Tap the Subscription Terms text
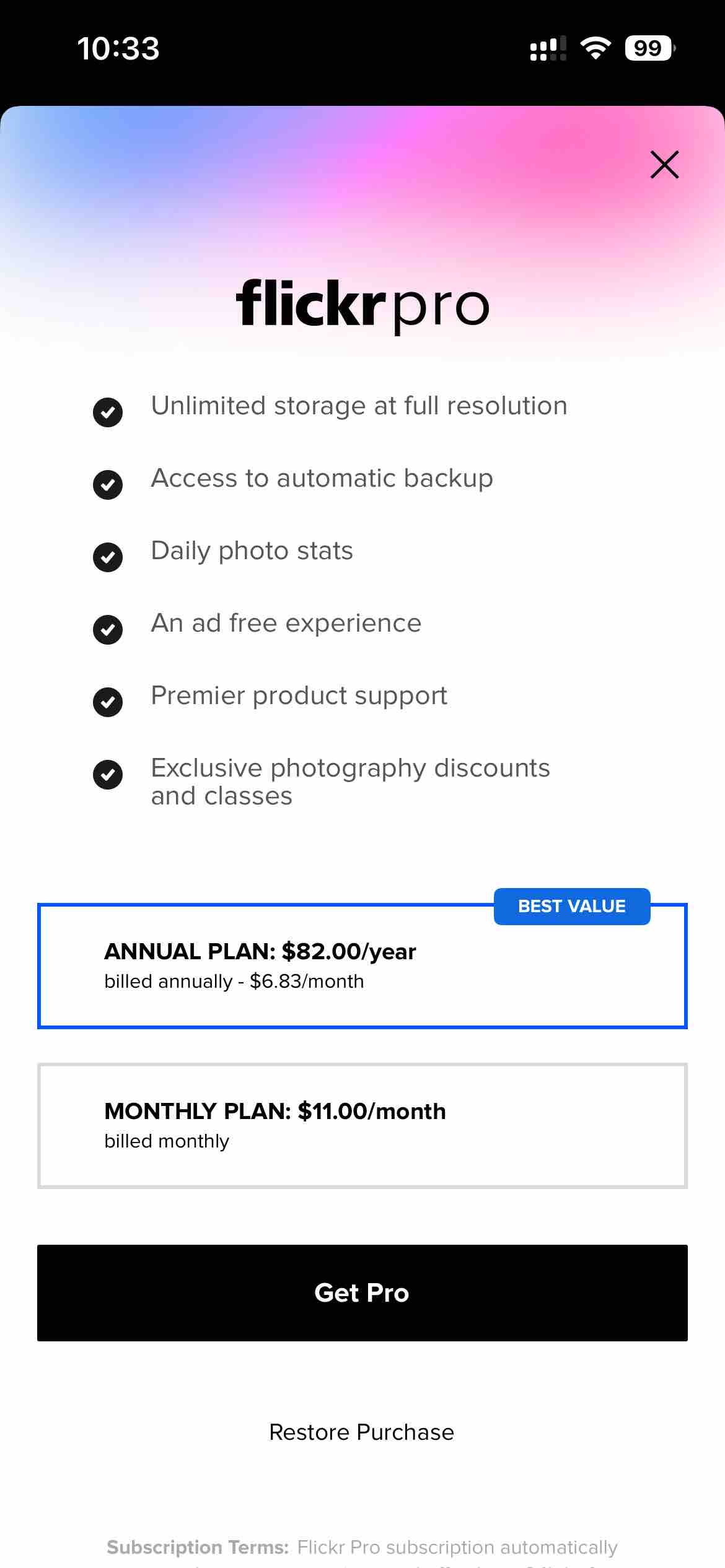Viewport: 725px width, 1568px height. point(362,1548)
